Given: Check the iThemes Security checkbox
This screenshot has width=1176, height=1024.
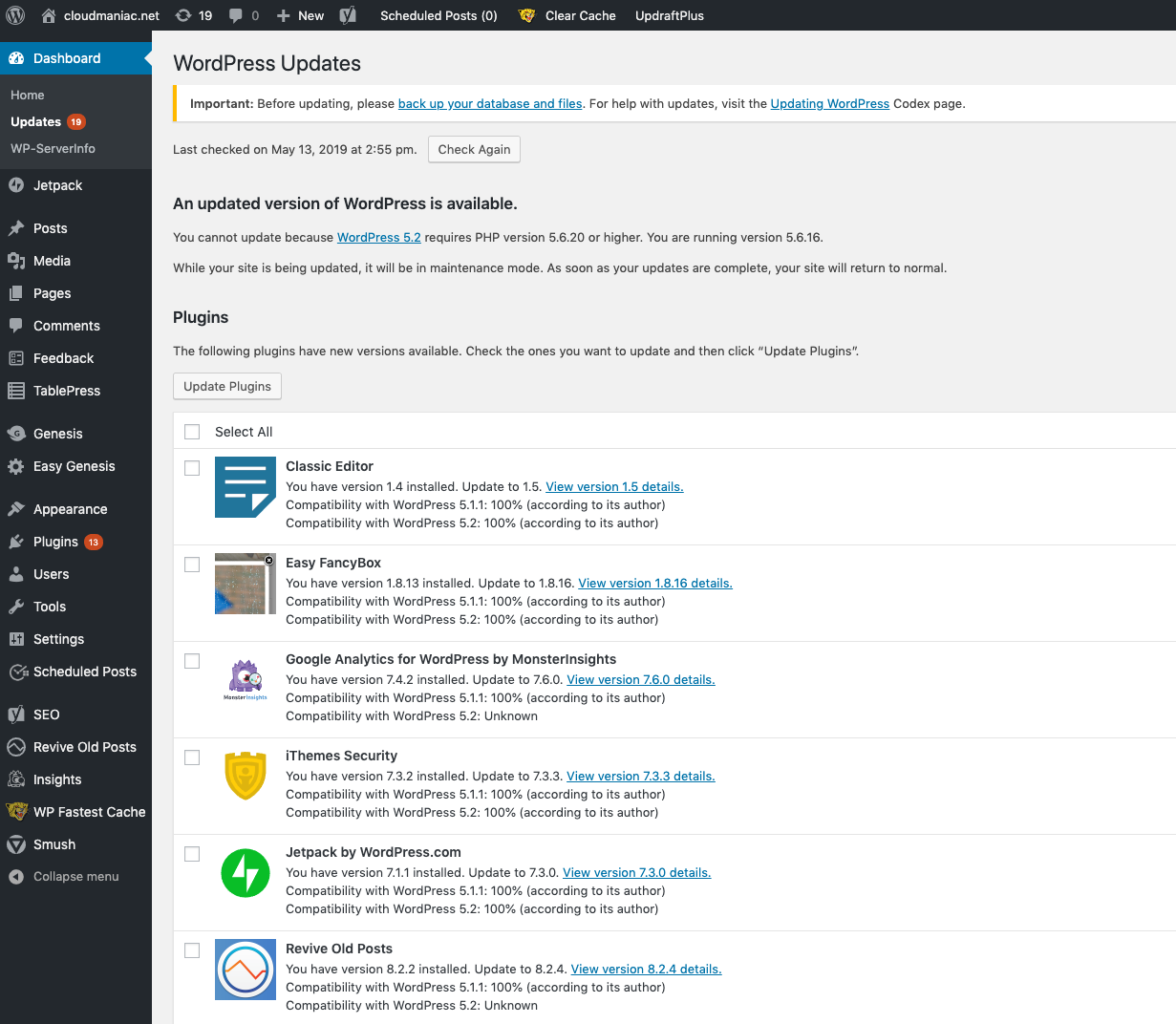Looking at the screenshot, I should [192, 757].
